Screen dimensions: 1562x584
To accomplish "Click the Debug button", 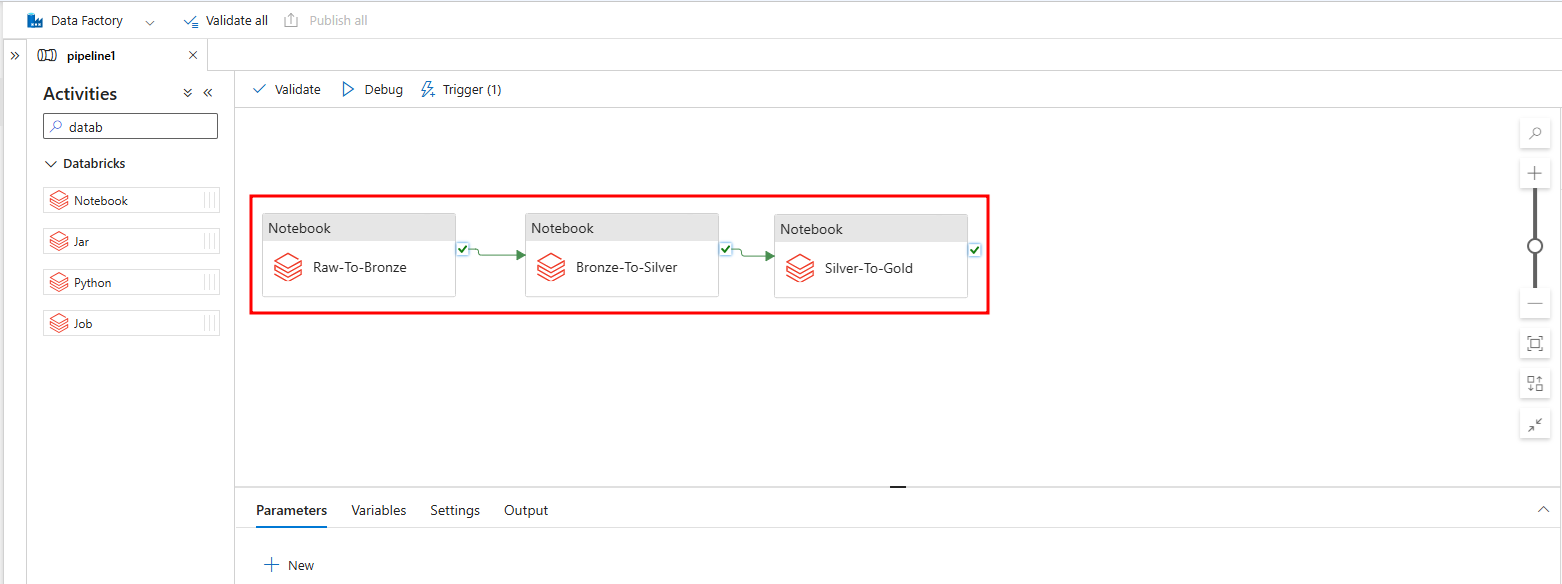I will tap(372, 90).
